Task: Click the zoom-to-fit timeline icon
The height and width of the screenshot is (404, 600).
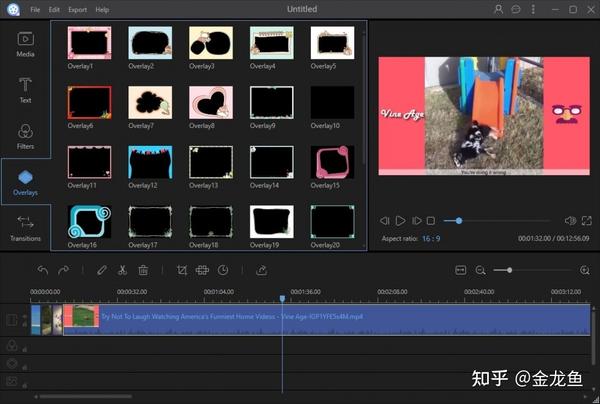Action: 461,270
